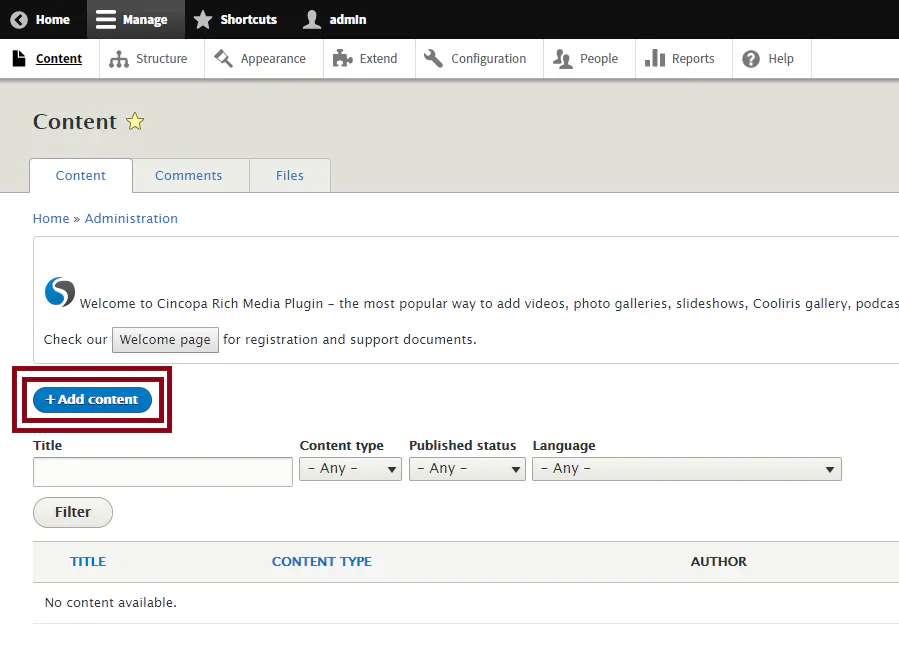The height and width of the screenshot is (659, 899).
Task: Click the Home back-arrow icon
Action: [19, 20]
